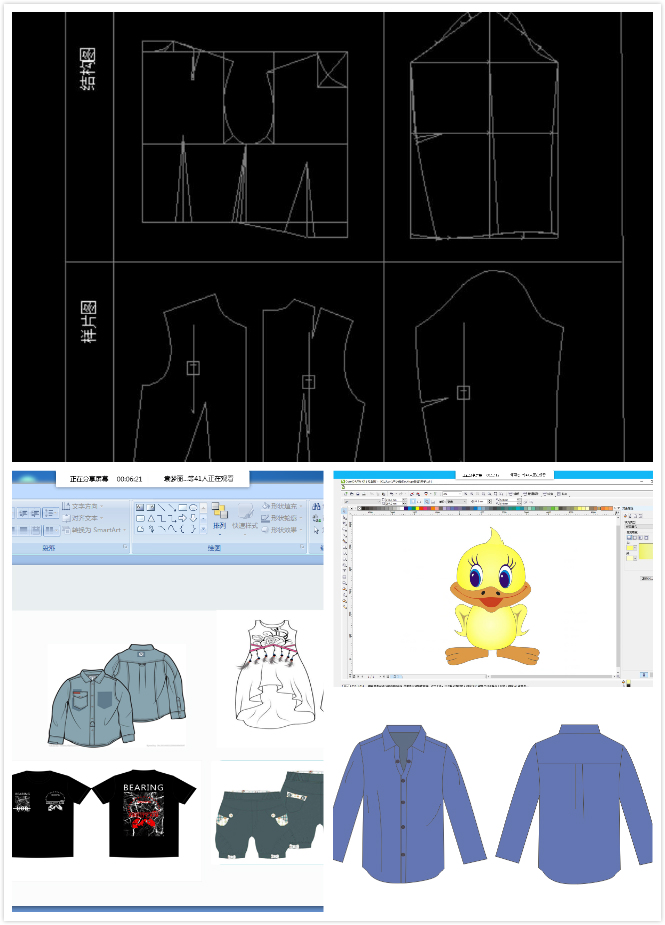
Task: Select the black BEARING T-shirt image
Action: pyautogui.click(x=143, y=814)
